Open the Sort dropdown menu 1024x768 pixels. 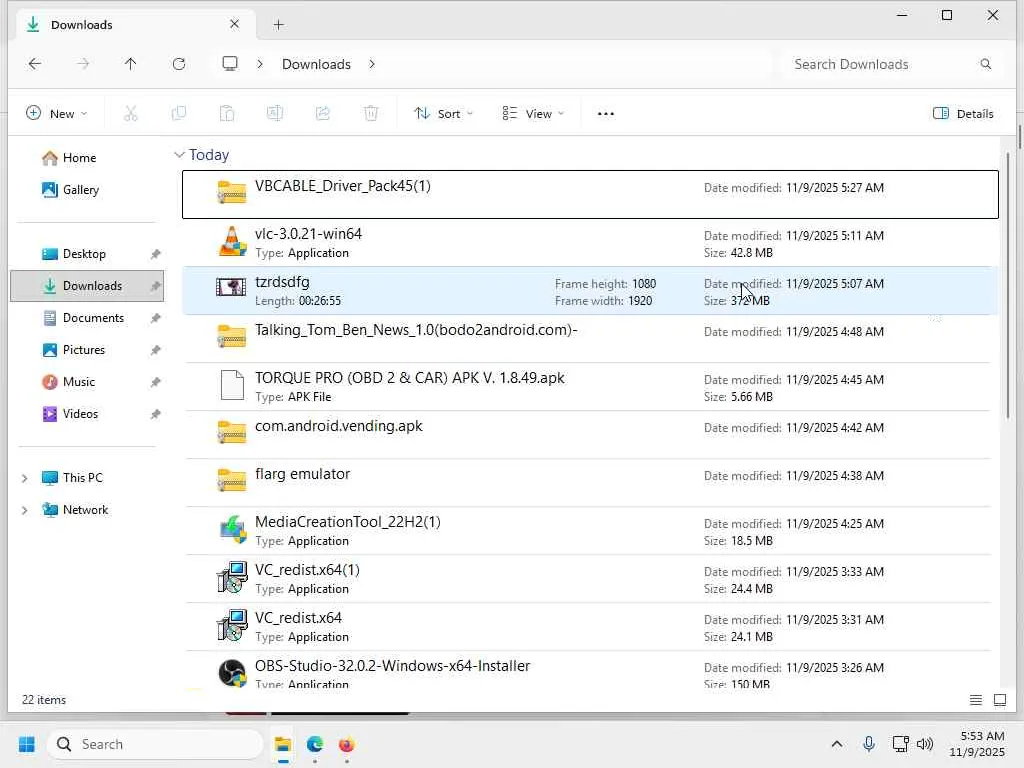(x=444, y=114)
